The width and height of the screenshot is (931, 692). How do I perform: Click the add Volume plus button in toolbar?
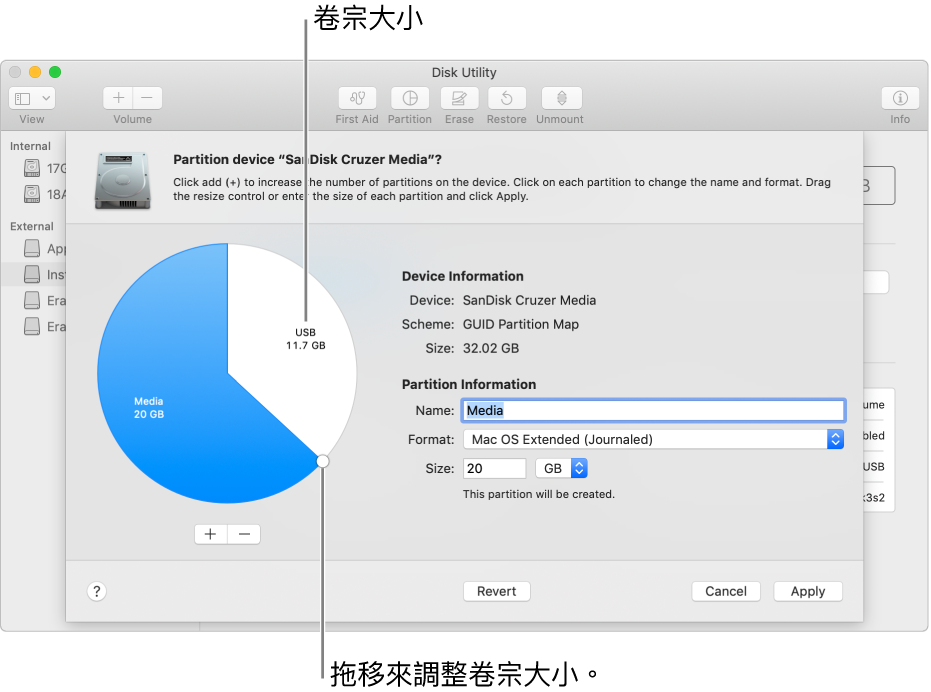[x=118, y=98]
